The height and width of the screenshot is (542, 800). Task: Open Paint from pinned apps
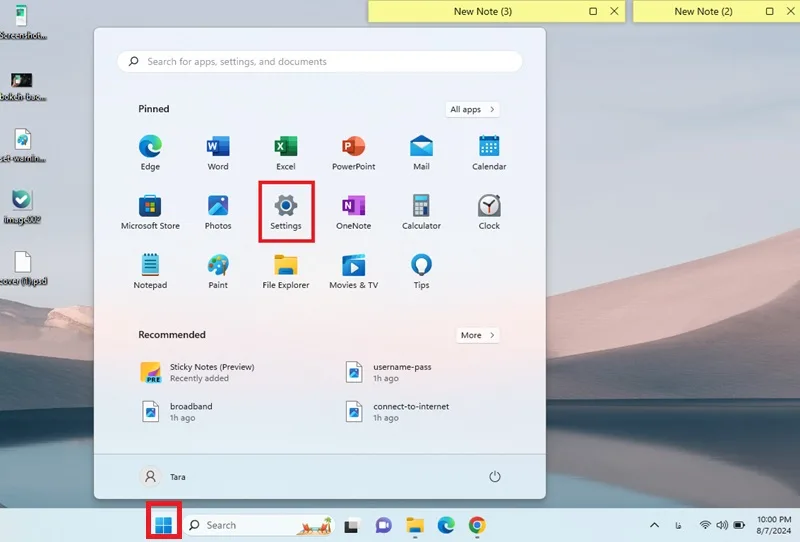pos(218,271)
